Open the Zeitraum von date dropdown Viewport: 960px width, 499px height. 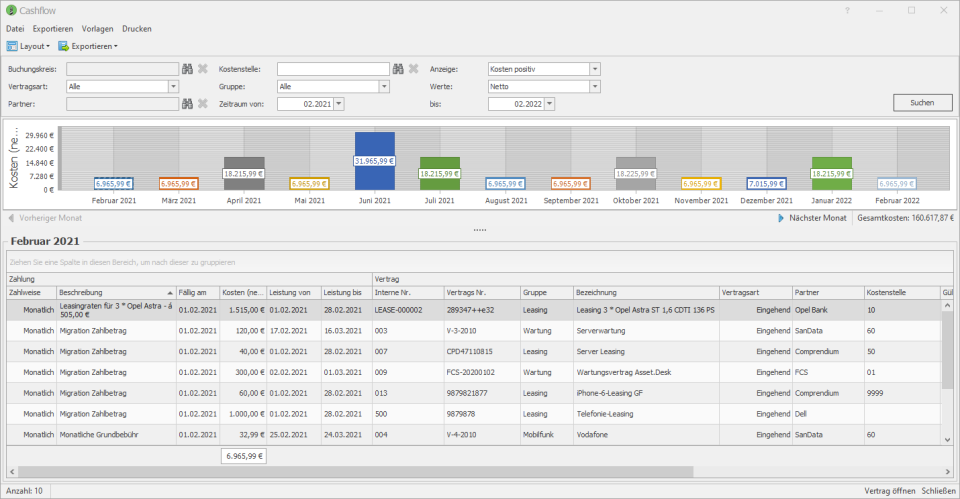click(339, 104)
